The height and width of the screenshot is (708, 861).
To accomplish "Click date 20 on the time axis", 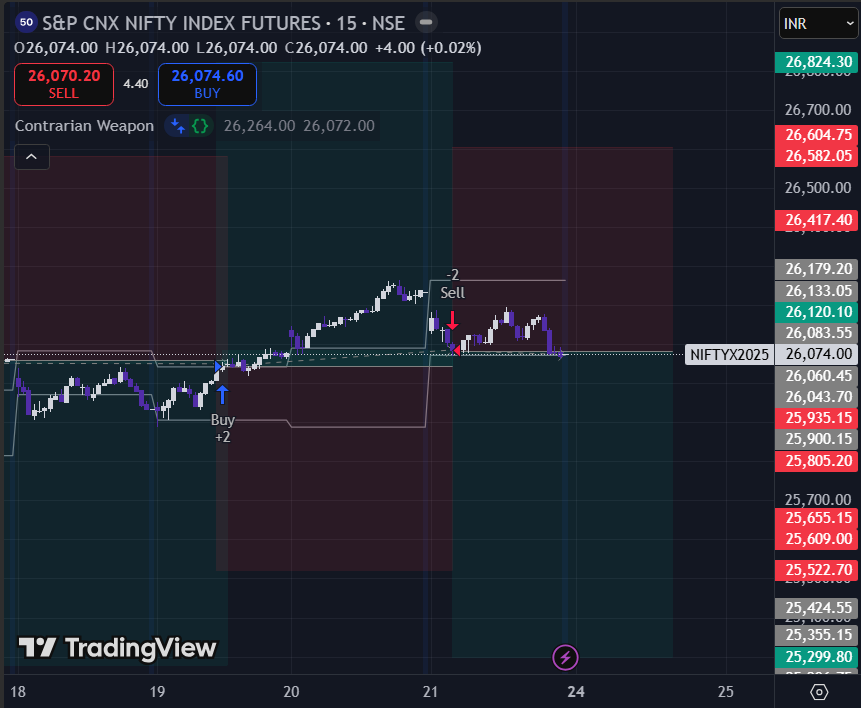I will tap(291, 692).
